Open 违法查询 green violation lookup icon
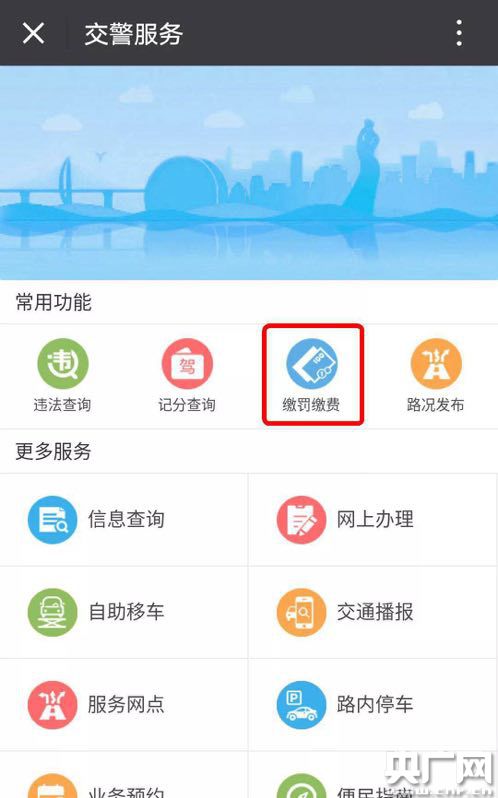 pos(63,363)
